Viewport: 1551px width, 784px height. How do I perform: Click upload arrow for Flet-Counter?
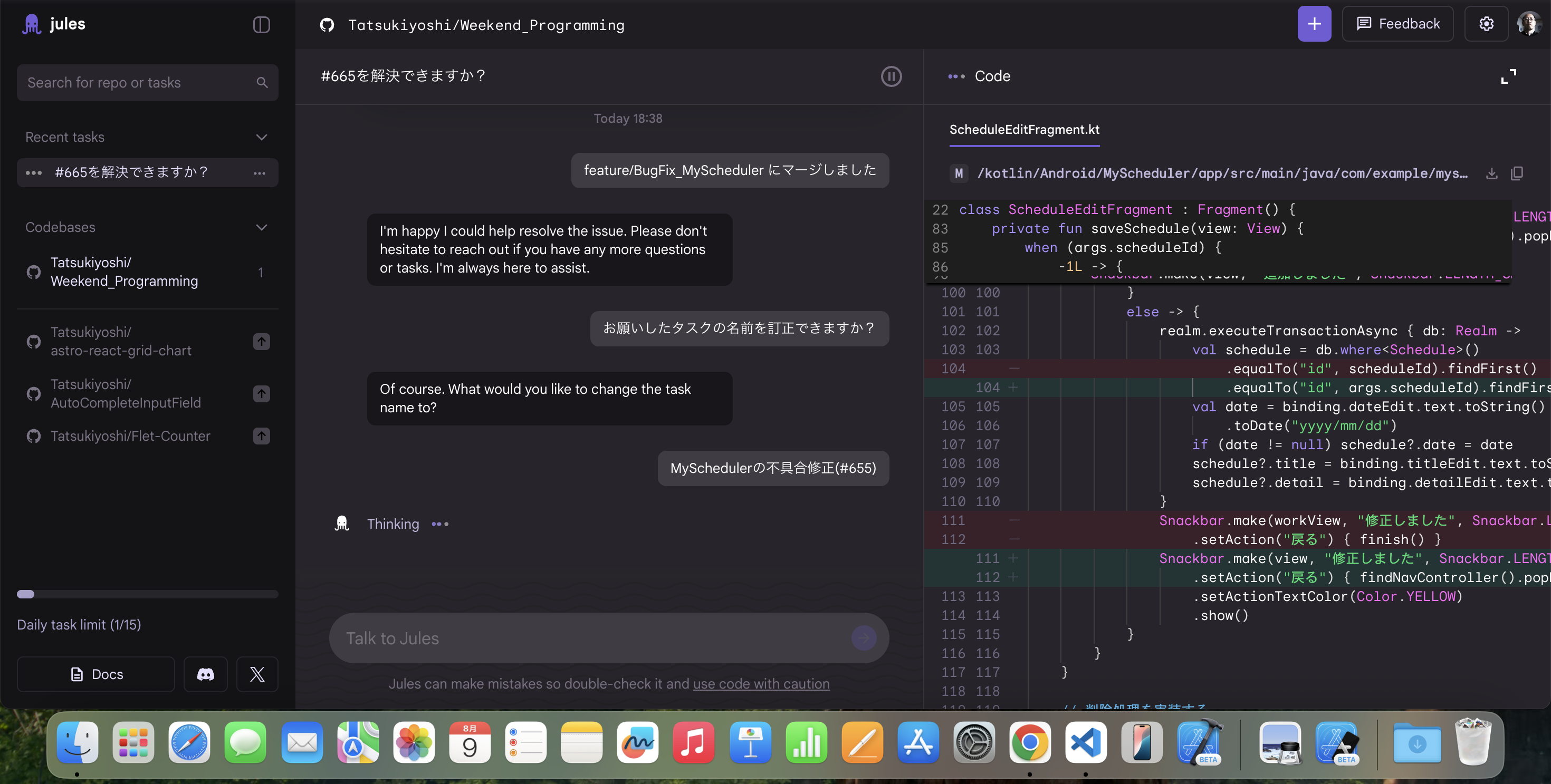click(261, 436)
